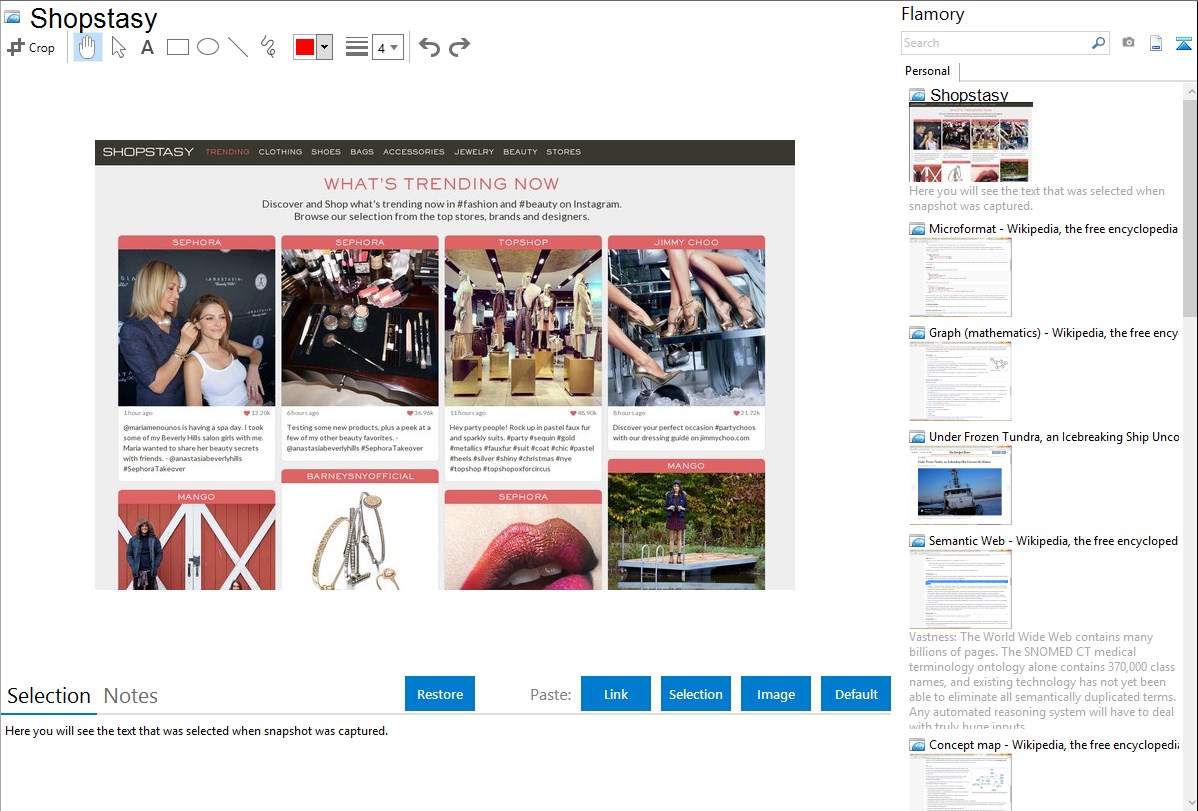Undo the last annotation
Screen dimensions: 1198x811
(x=429, y=47)
